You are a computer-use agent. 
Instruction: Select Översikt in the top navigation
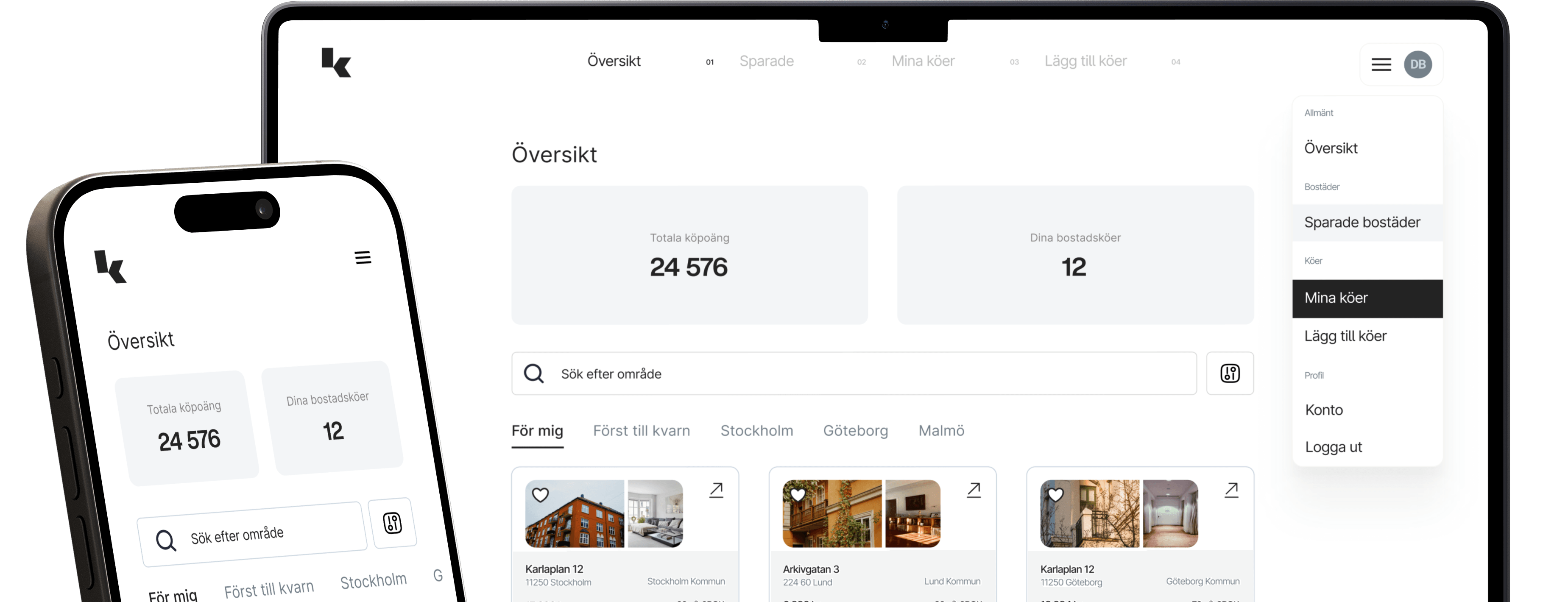point(614,61)
